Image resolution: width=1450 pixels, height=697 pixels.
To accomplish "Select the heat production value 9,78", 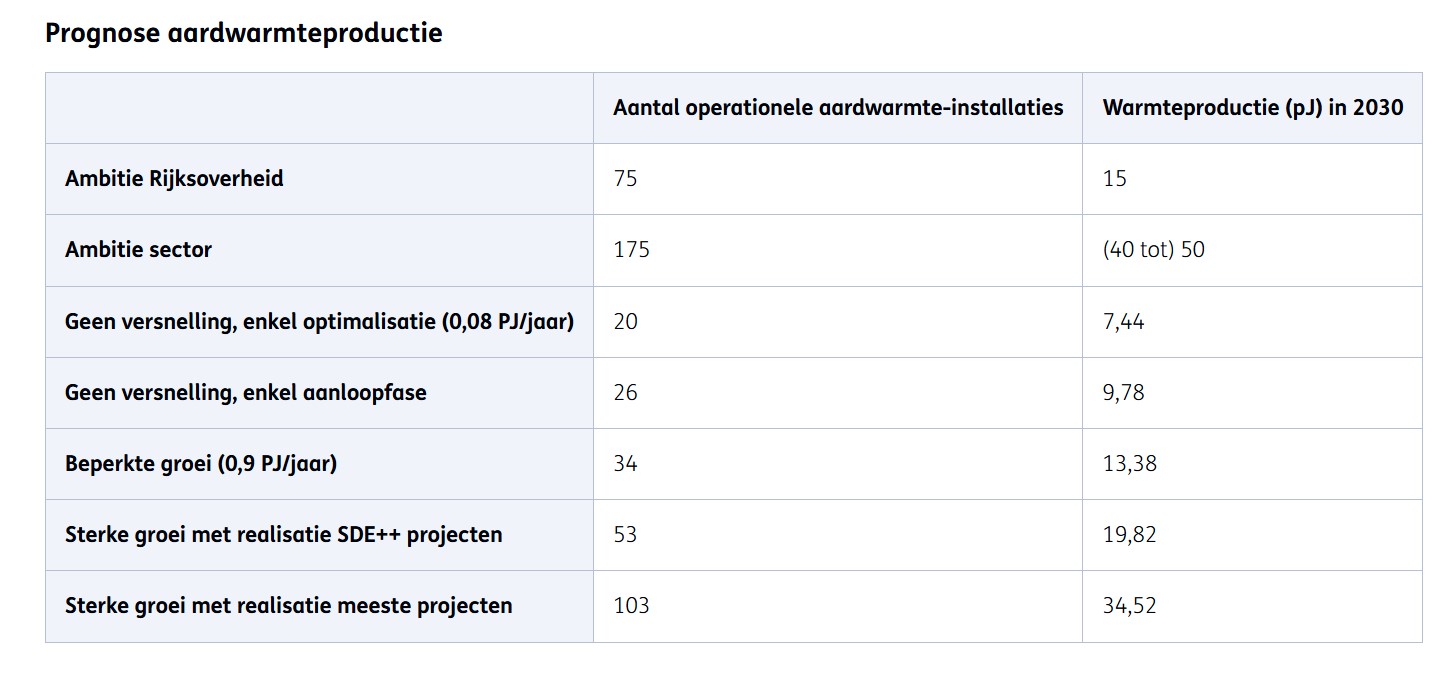I will tap(1123, 393).
